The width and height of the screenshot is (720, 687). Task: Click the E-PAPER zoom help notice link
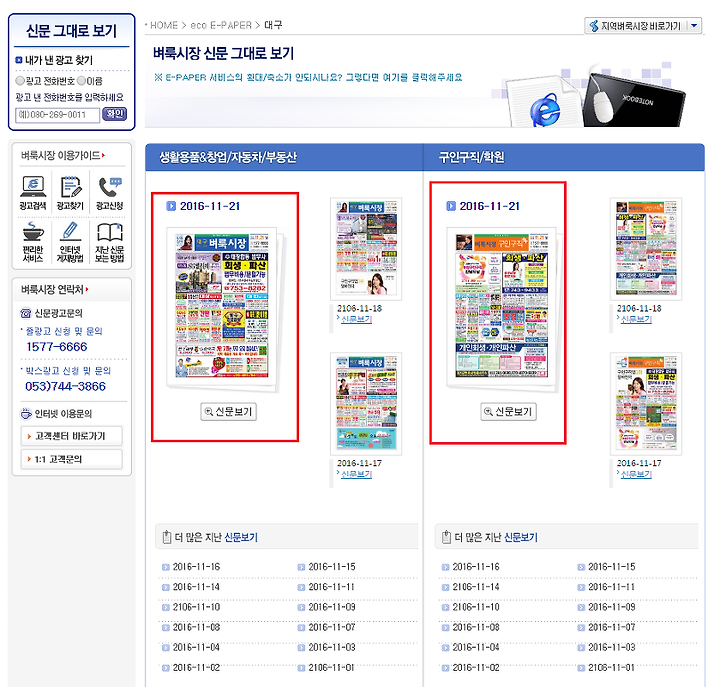click(x=308, y=77)
